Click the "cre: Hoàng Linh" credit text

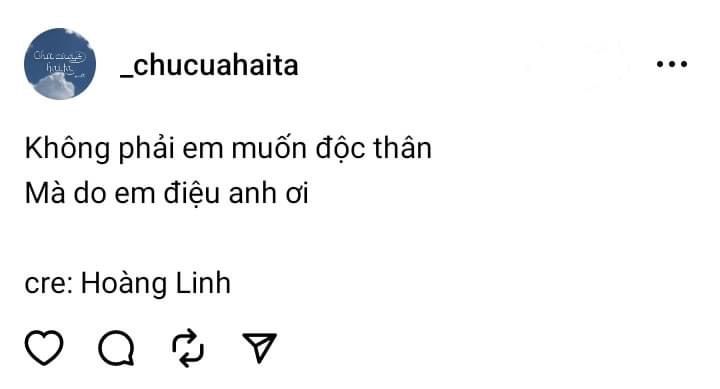[128, 283]
